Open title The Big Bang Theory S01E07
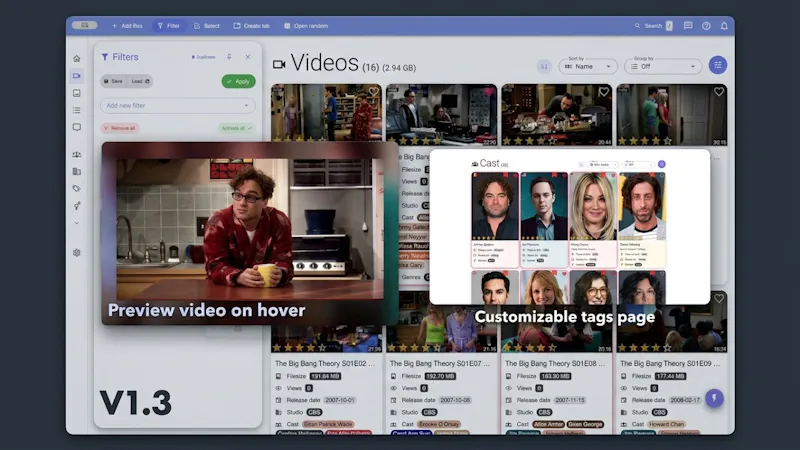800x450 pixels. click(440, 363)
